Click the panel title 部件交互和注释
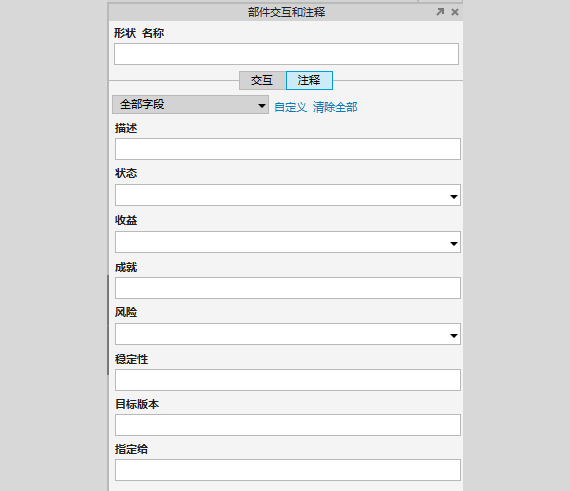570x491 pixels. (x=286, y=12)
